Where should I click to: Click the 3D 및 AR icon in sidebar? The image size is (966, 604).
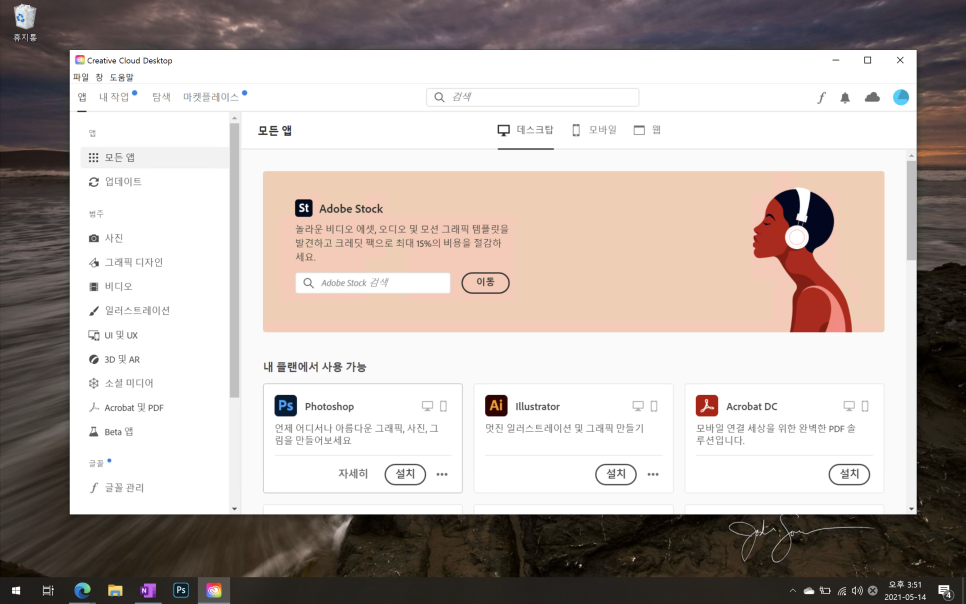(94, 359)
